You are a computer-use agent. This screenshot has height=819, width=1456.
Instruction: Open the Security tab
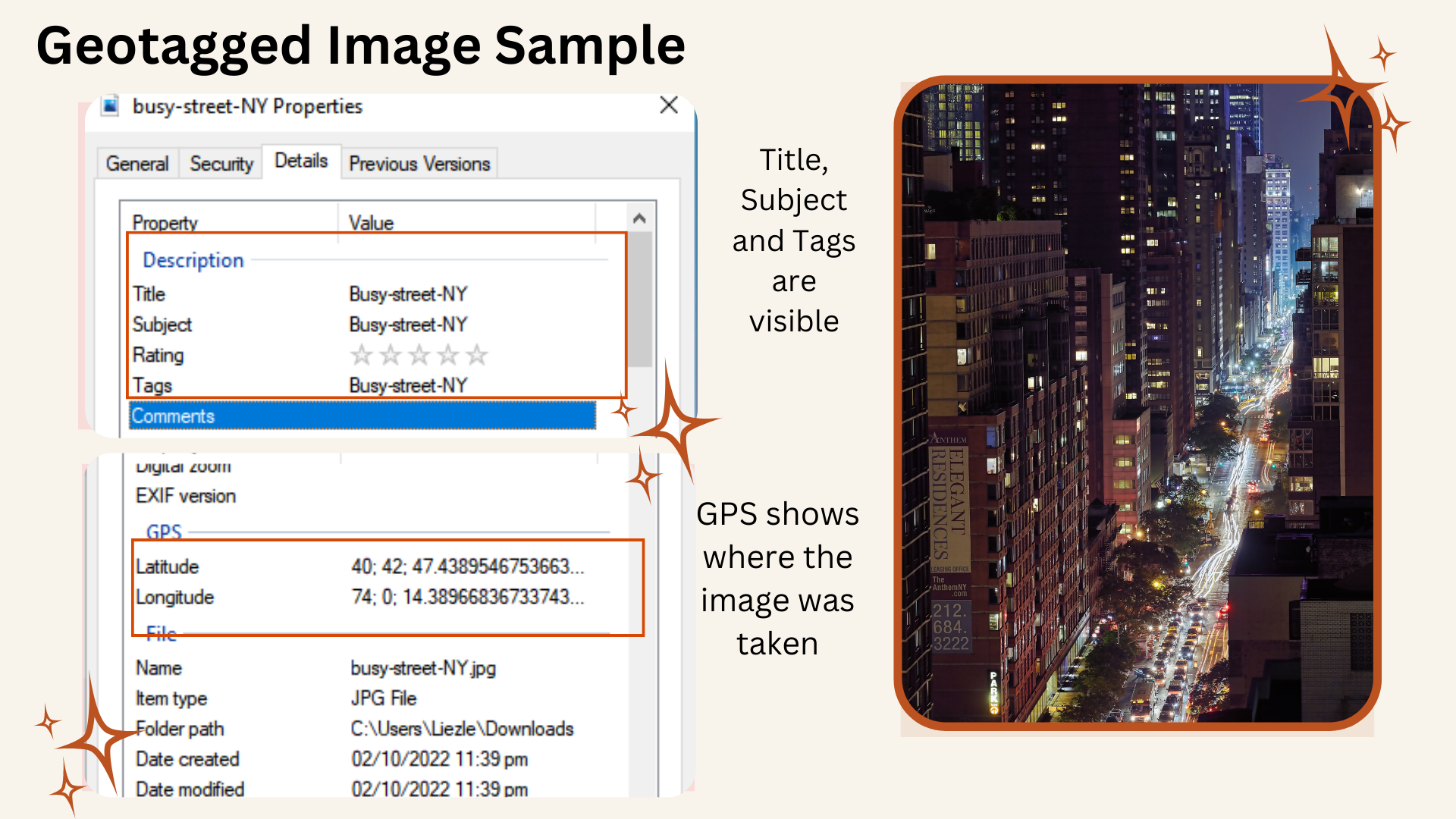click(221, 164)
